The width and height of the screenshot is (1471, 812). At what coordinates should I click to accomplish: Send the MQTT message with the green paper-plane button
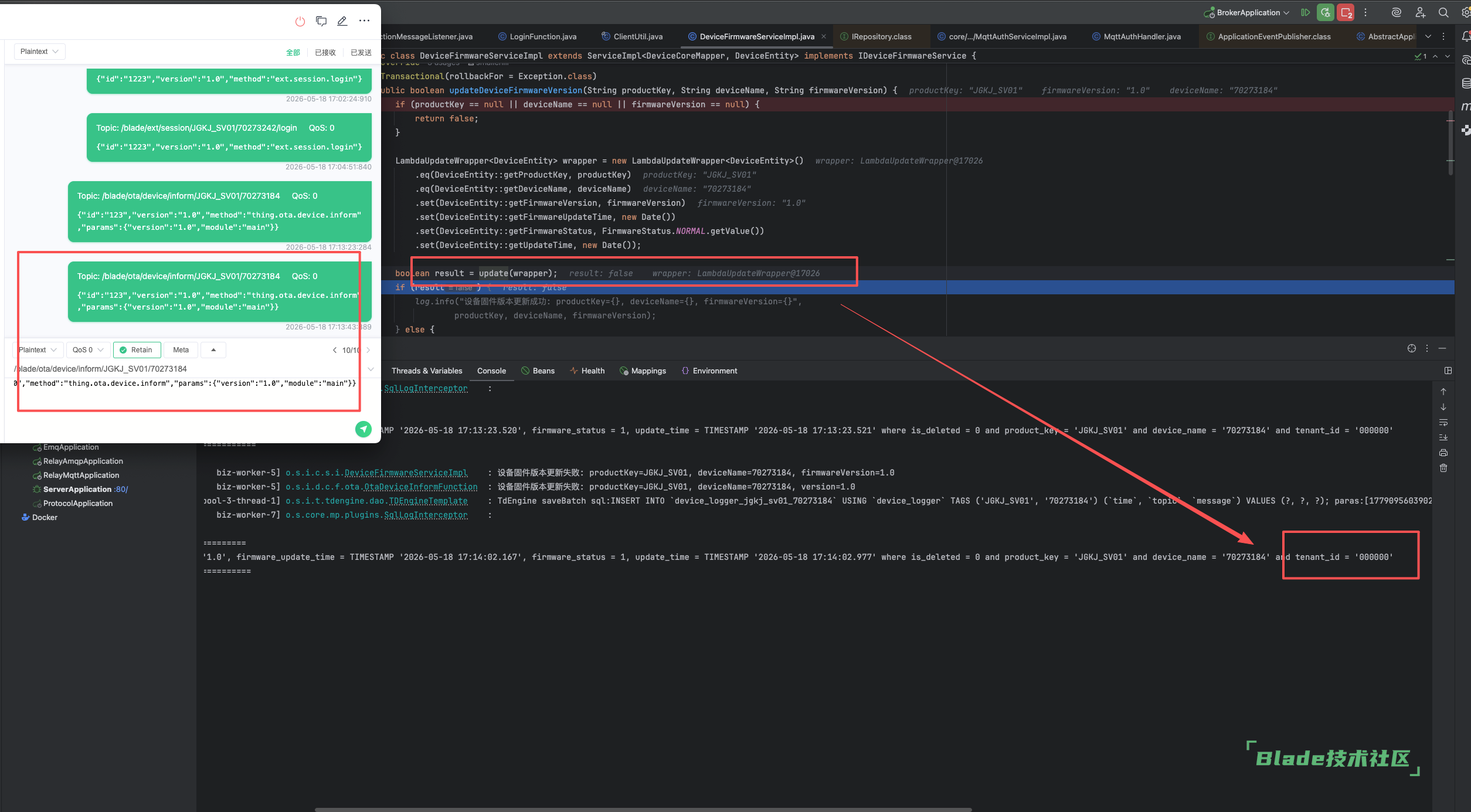pos(363,429)
